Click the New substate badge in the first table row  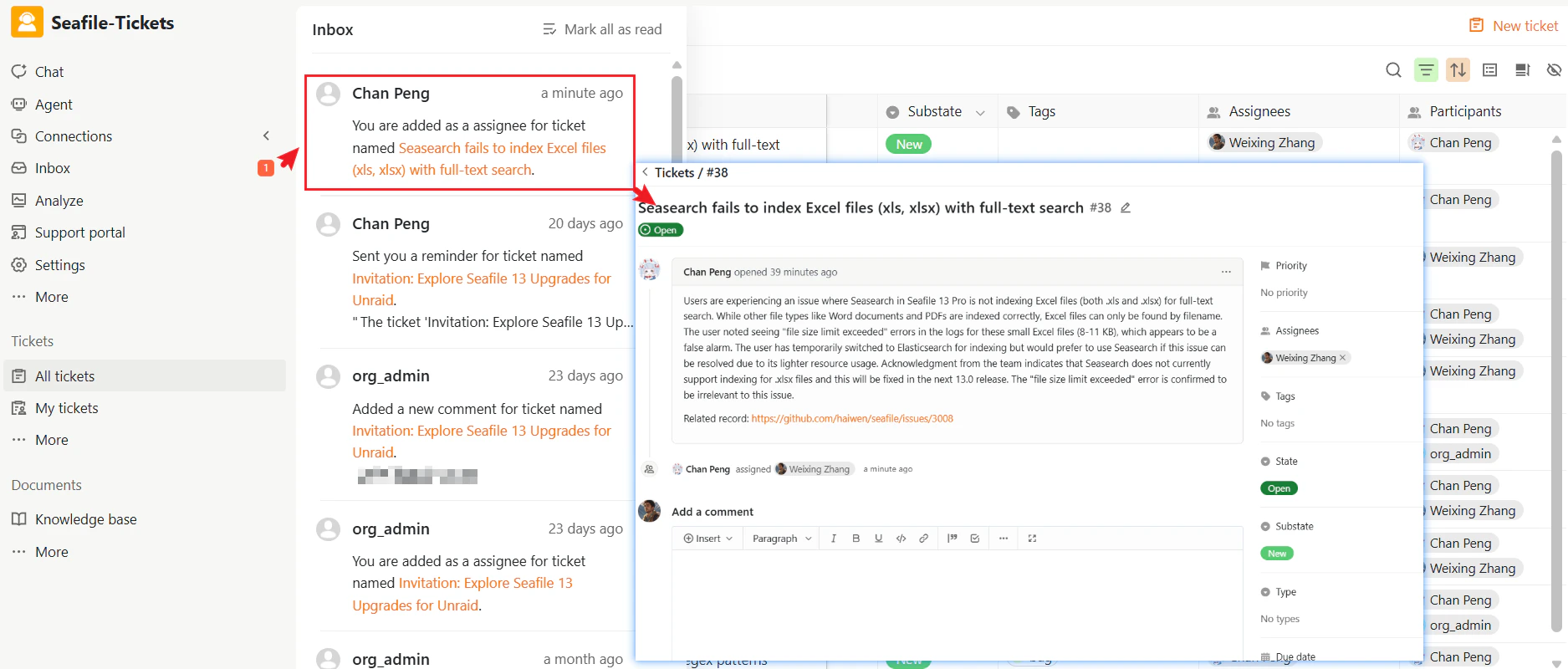(x=909, y=144)
